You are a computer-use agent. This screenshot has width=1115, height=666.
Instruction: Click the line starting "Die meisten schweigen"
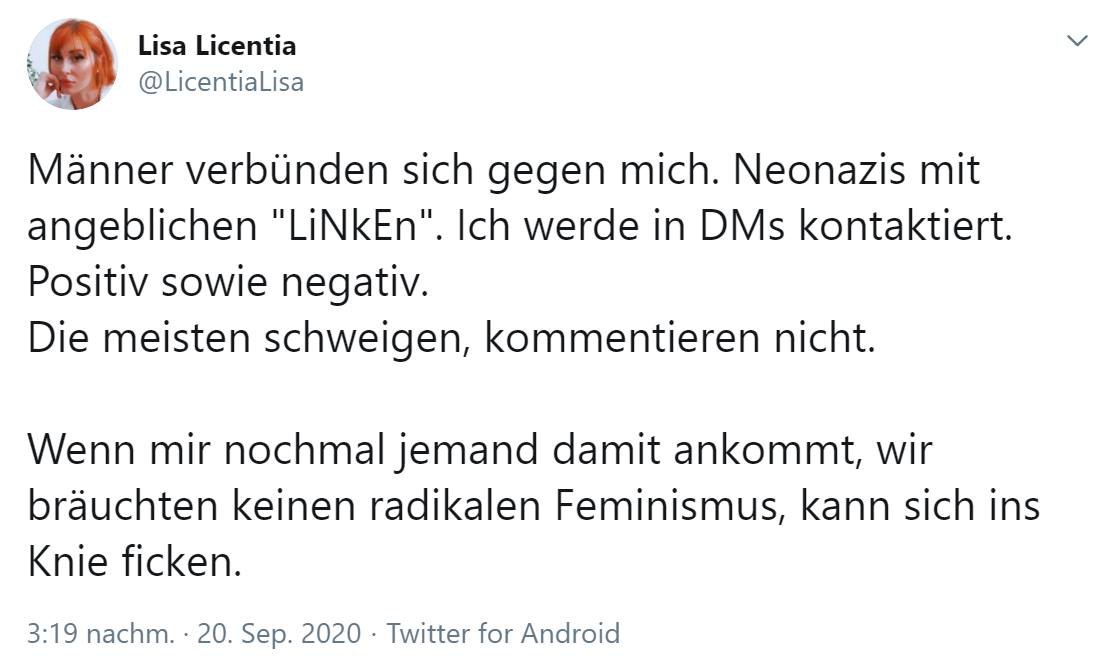pyautogui.click(x=450, y=339)
